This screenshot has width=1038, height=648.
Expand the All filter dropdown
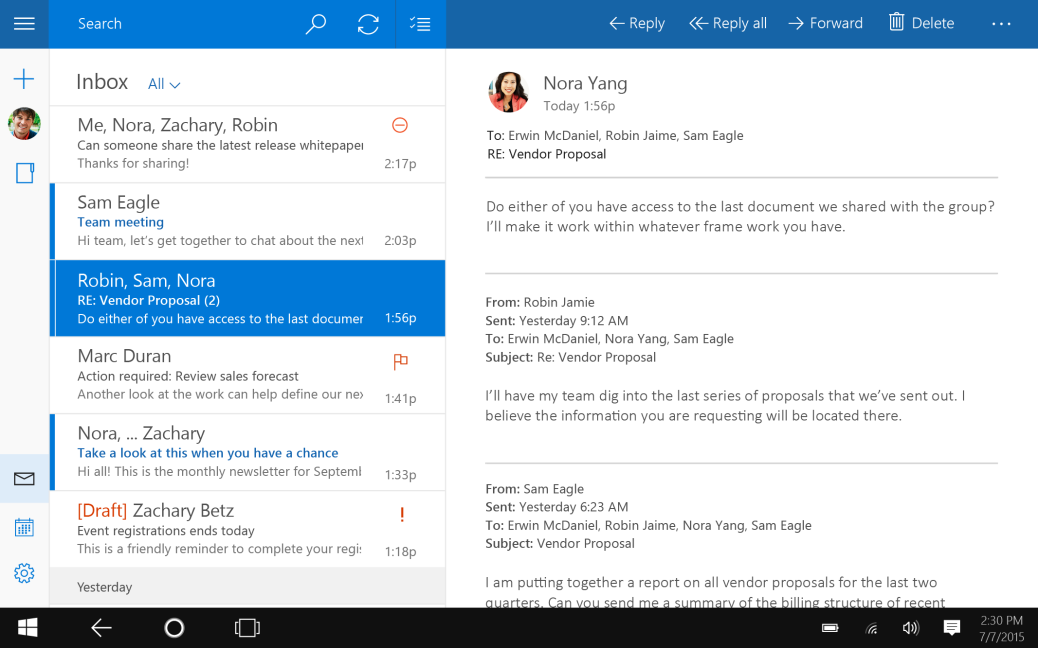[164, 85]
